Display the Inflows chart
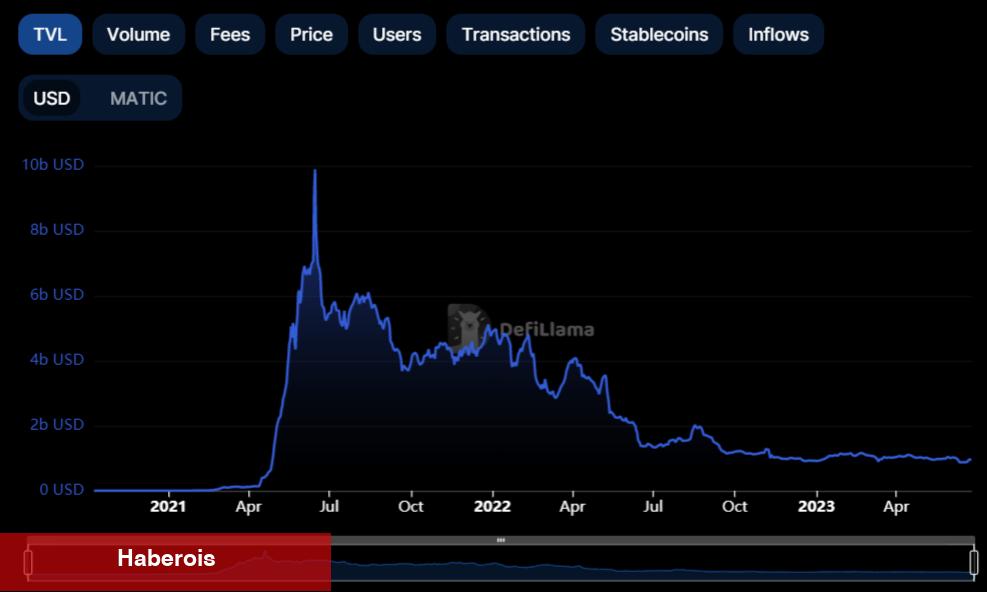 (x=778, y=34)
